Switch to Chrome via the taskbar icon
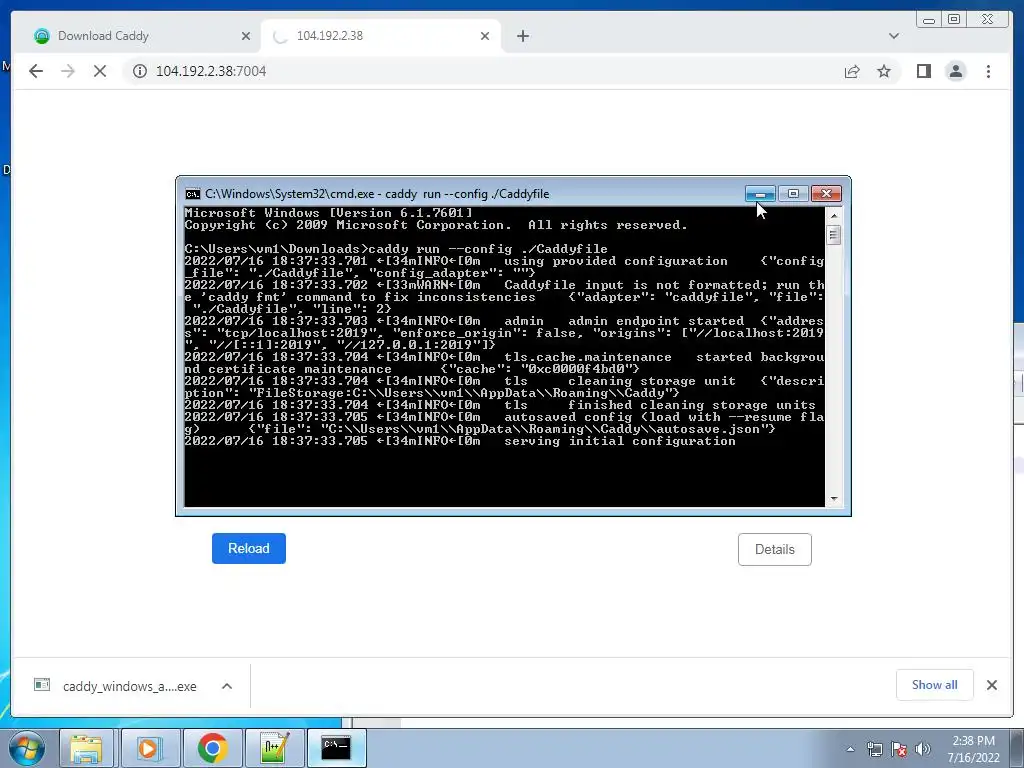1024x768 pixels. 212,748
